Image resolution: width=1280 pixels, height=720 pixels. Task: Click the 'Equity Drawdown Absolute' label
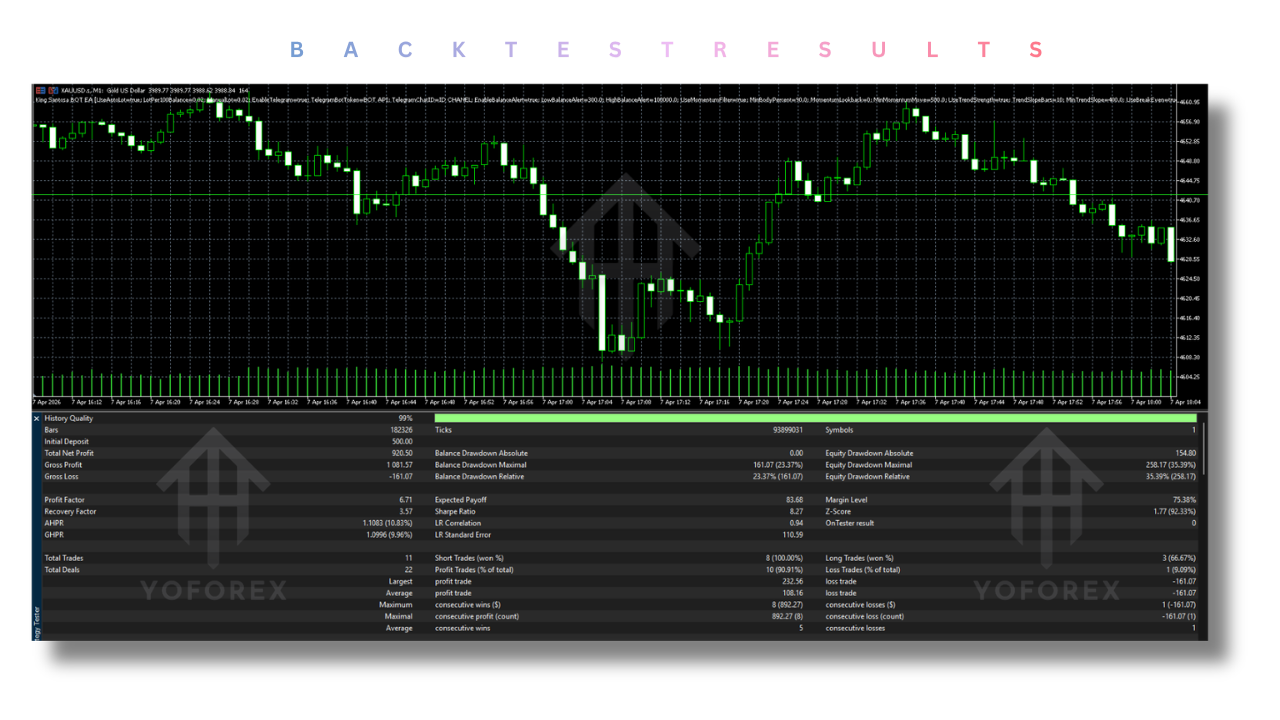point(869,454)
